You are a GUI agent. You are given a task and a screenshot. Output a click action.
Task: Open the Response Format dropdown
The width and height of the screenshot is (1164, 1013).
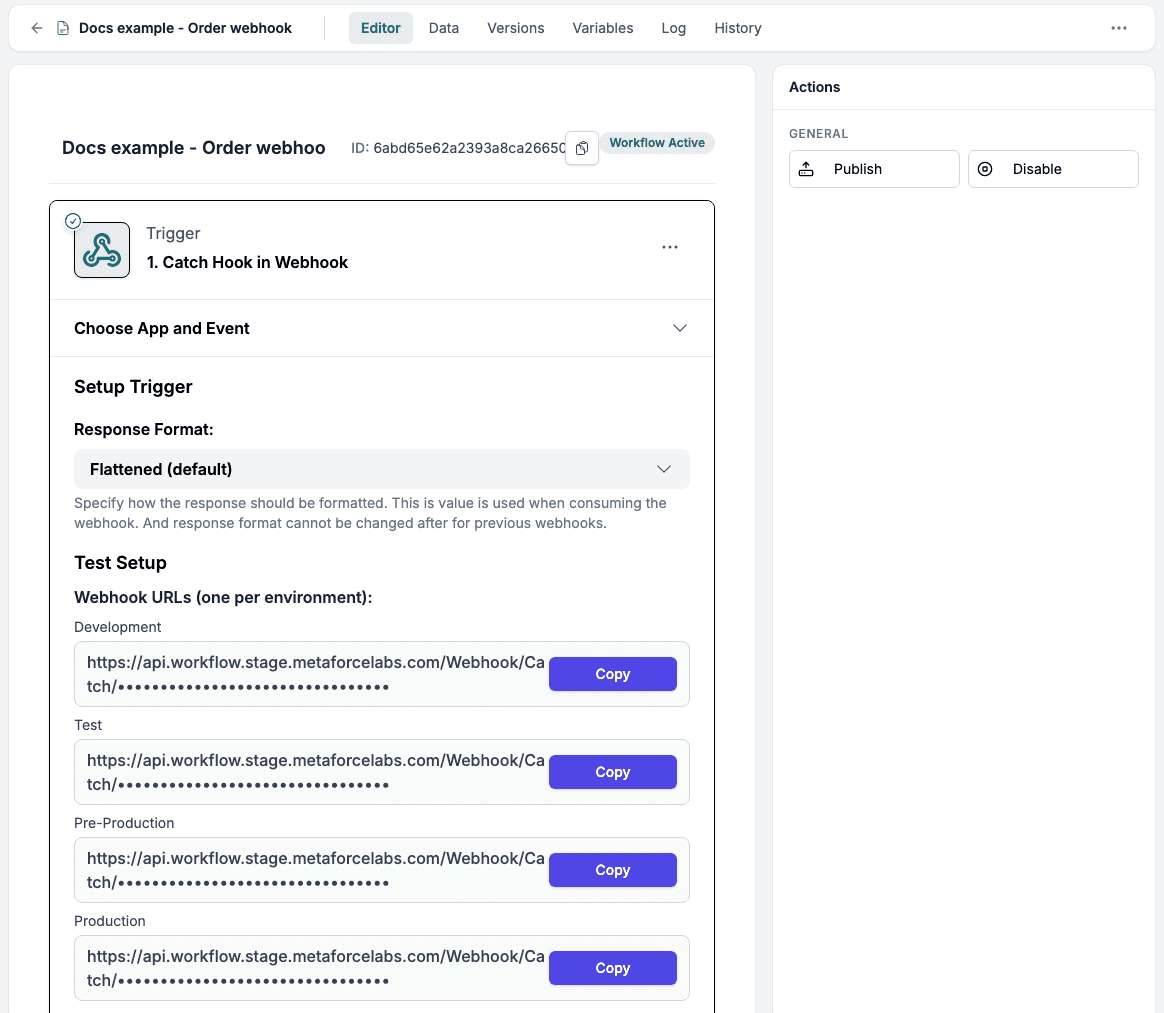(382, 469)
